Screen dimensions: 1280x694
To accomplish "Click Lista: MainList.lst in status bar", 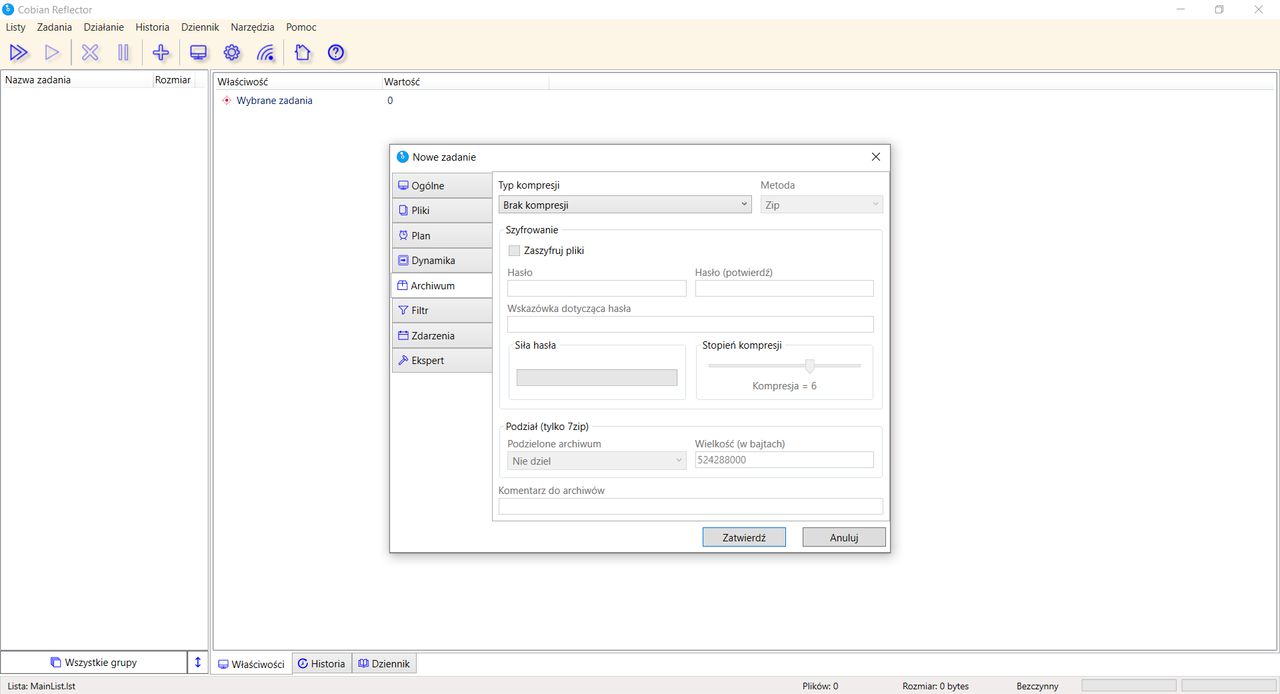I will coord(40,686).
